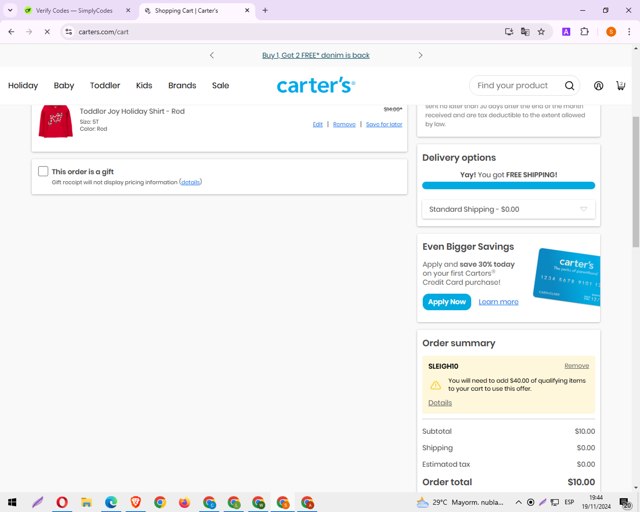Focus the Find your product search field
Viewport: 640px width, 512px height.
[518, 85]
